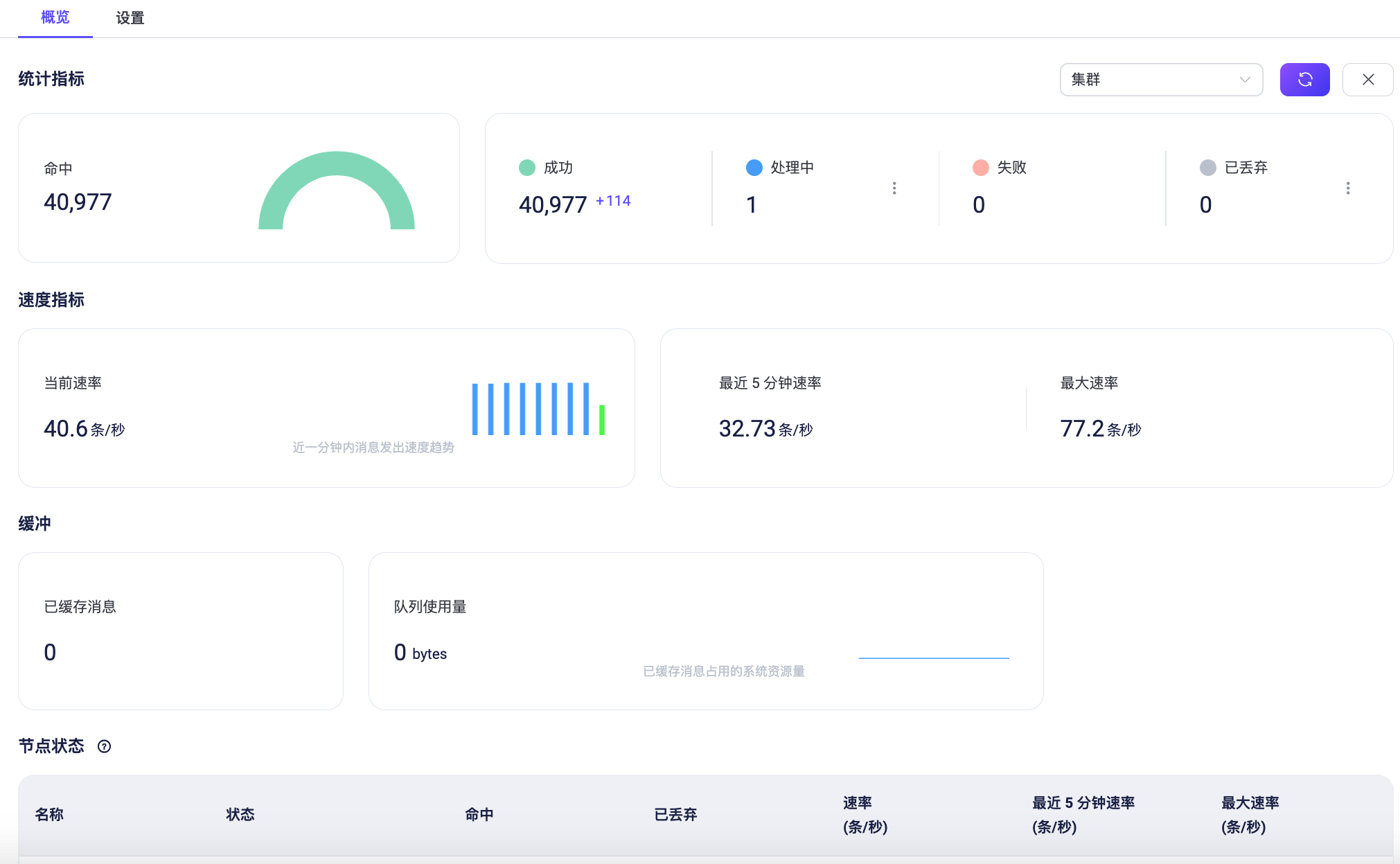Image resolution: width=1400 pixels, height=864 pixels.
Task: Click the green 成功 status dot
Action: coord(527,167)
